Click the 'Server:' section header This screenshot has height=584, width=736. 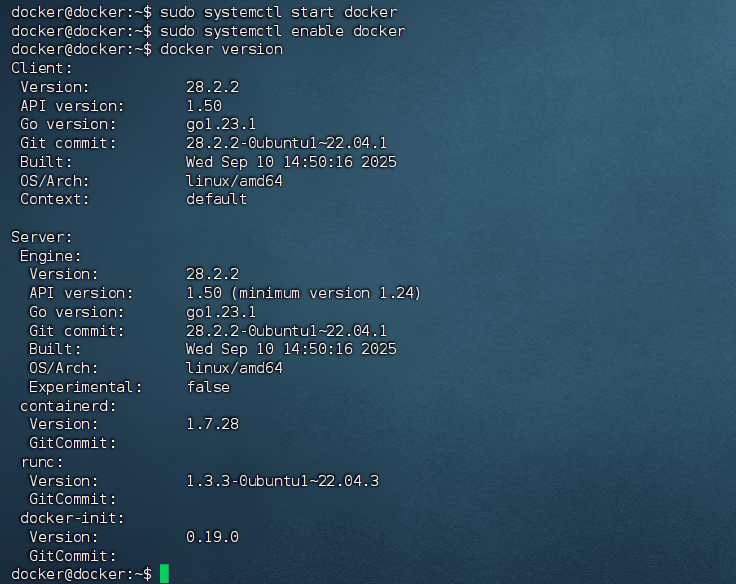coord(41,237)
